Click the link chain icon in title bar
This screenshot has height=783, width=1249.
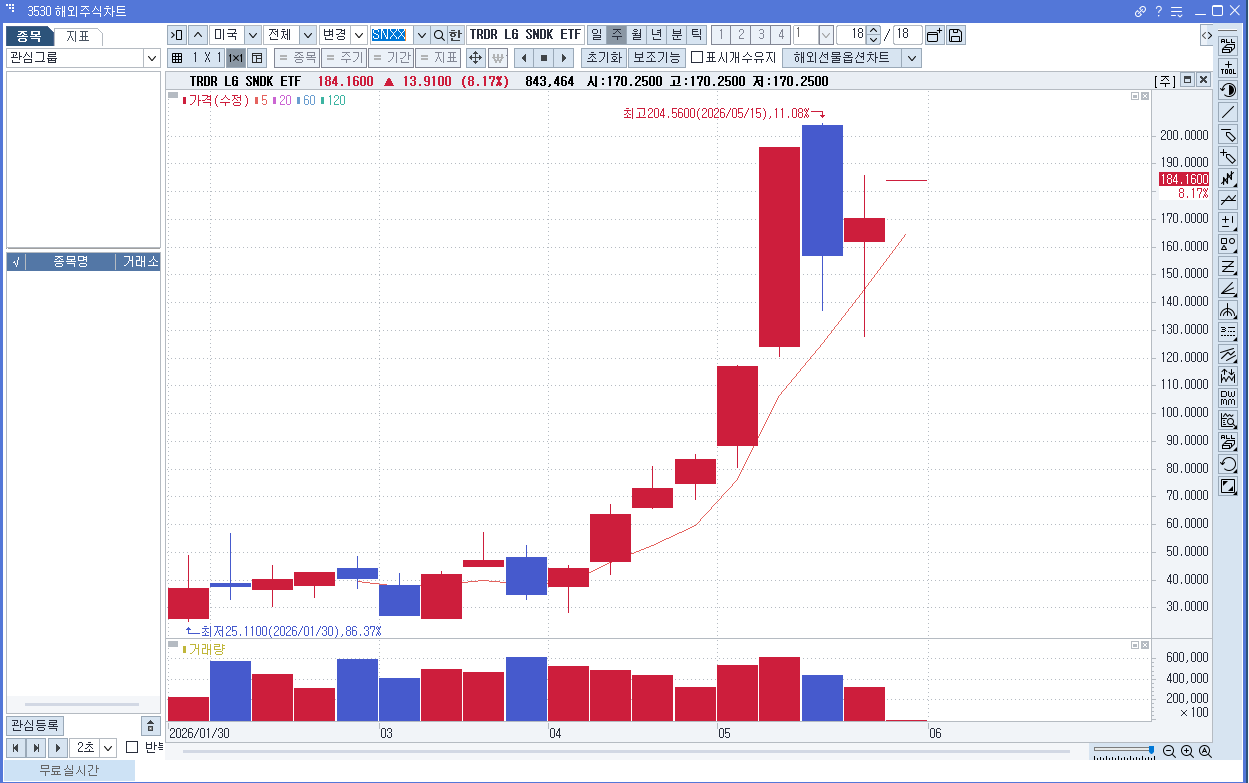tap(1141, 11)
